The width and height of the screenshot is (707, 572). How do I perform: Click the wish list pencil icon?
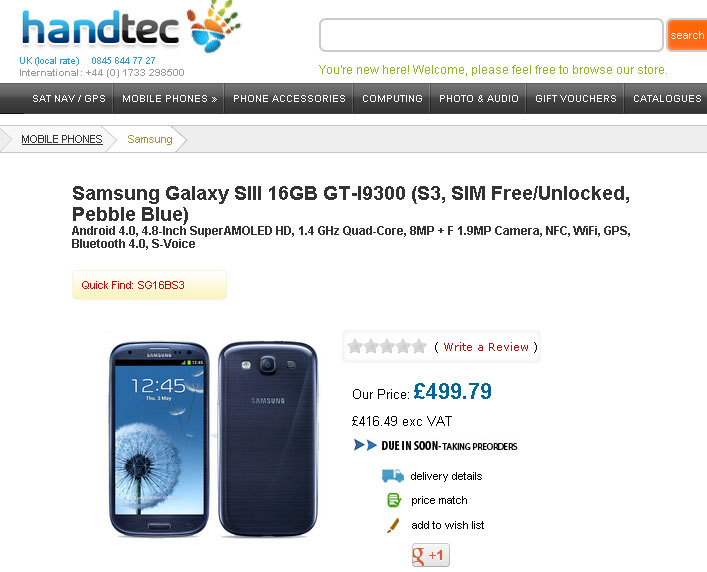tap(393, 525)
